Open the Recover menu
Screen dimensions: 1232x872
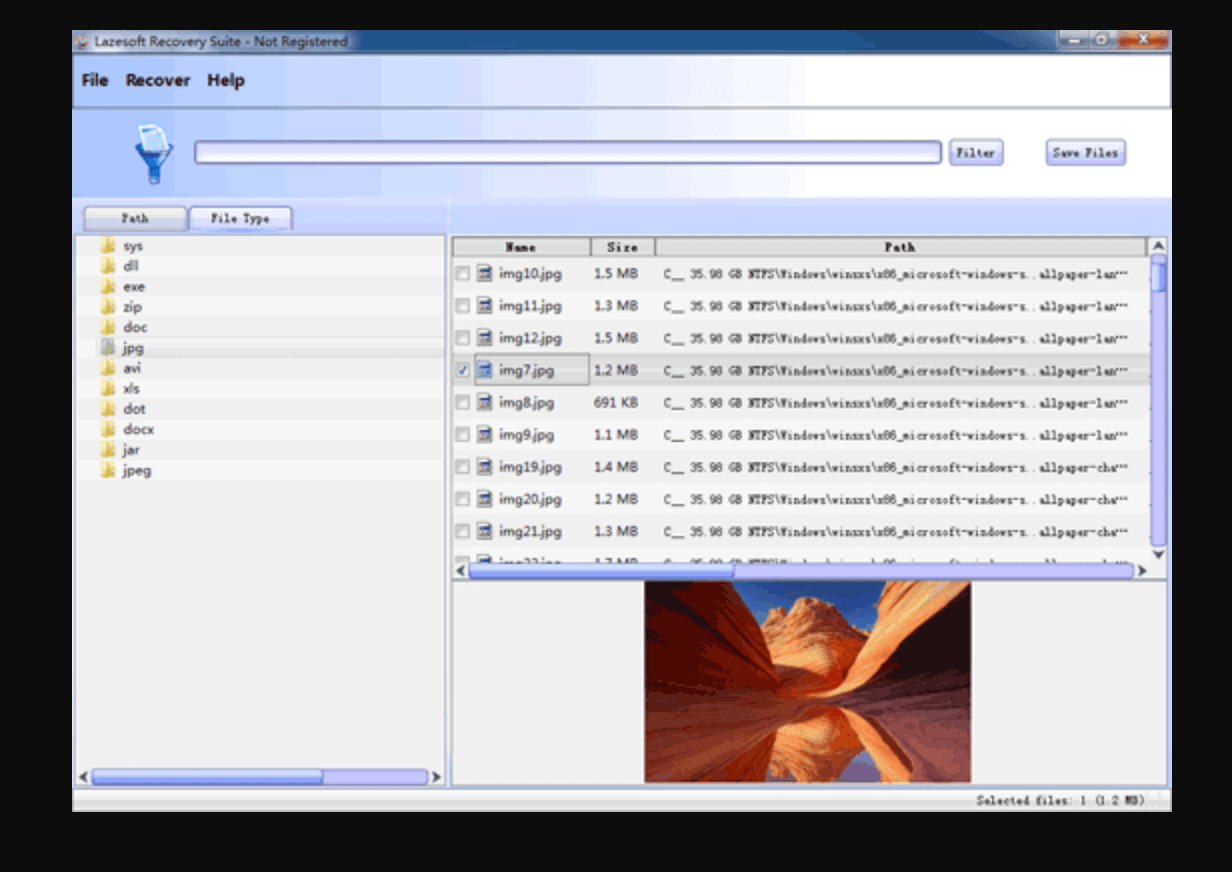point(157,80)
